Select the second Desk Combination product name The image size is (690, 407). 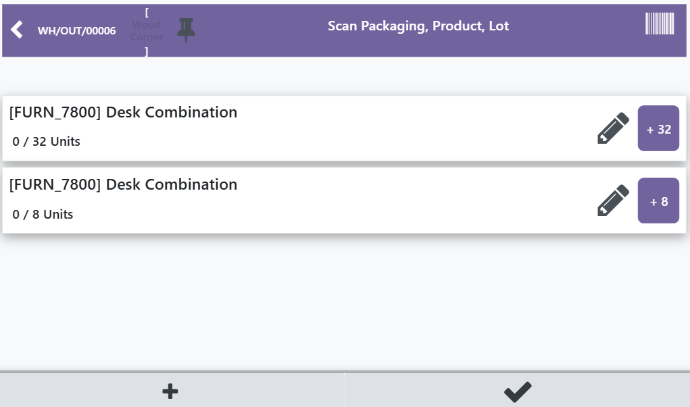point(123,184)
